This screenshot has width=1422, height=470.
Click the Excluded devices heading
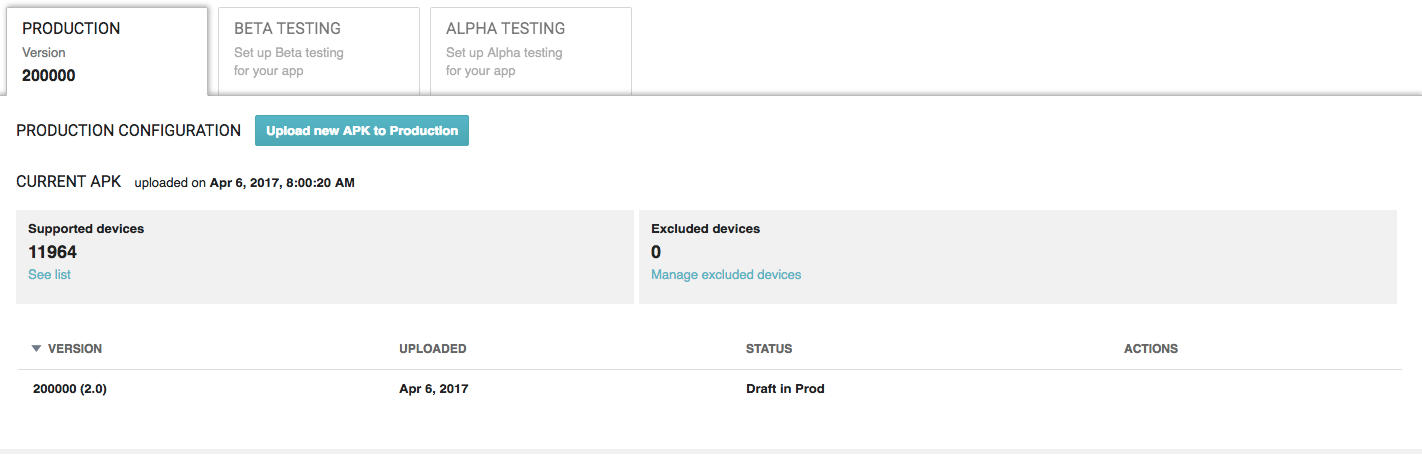(x=705, y=229)
